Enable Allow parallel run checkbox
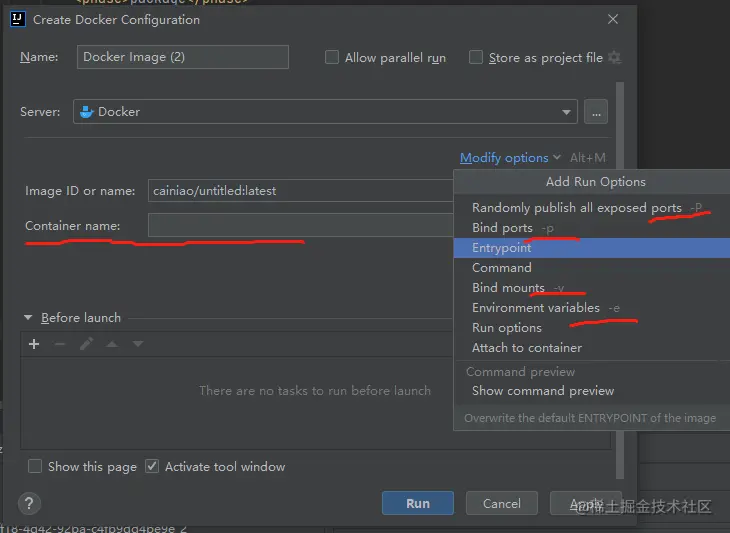 (332, 57)
